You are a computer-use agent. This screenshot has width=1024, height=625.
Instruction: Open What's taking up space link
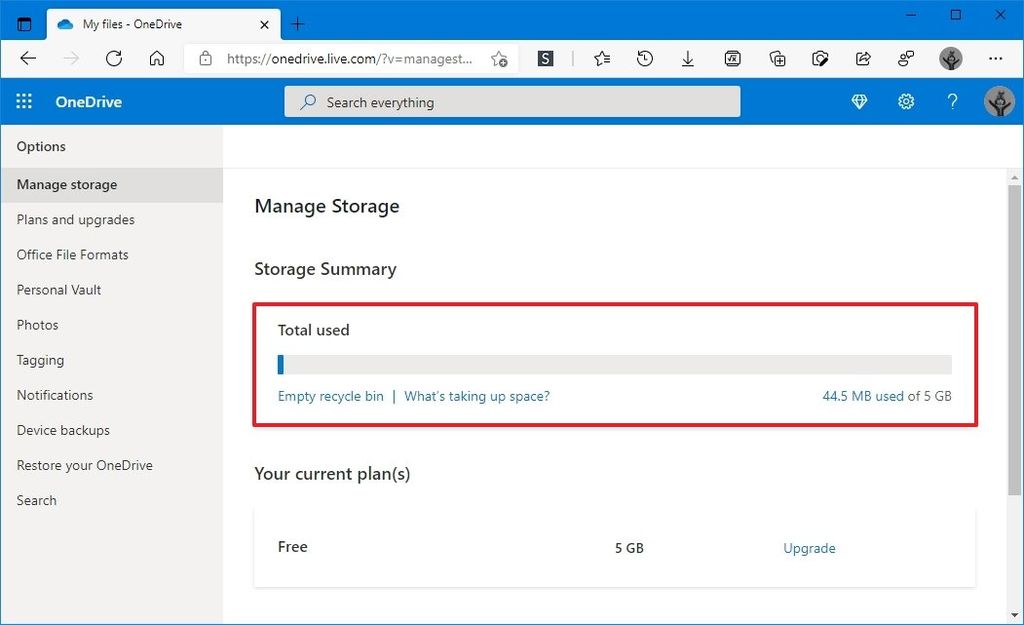(x=477, y=396)
